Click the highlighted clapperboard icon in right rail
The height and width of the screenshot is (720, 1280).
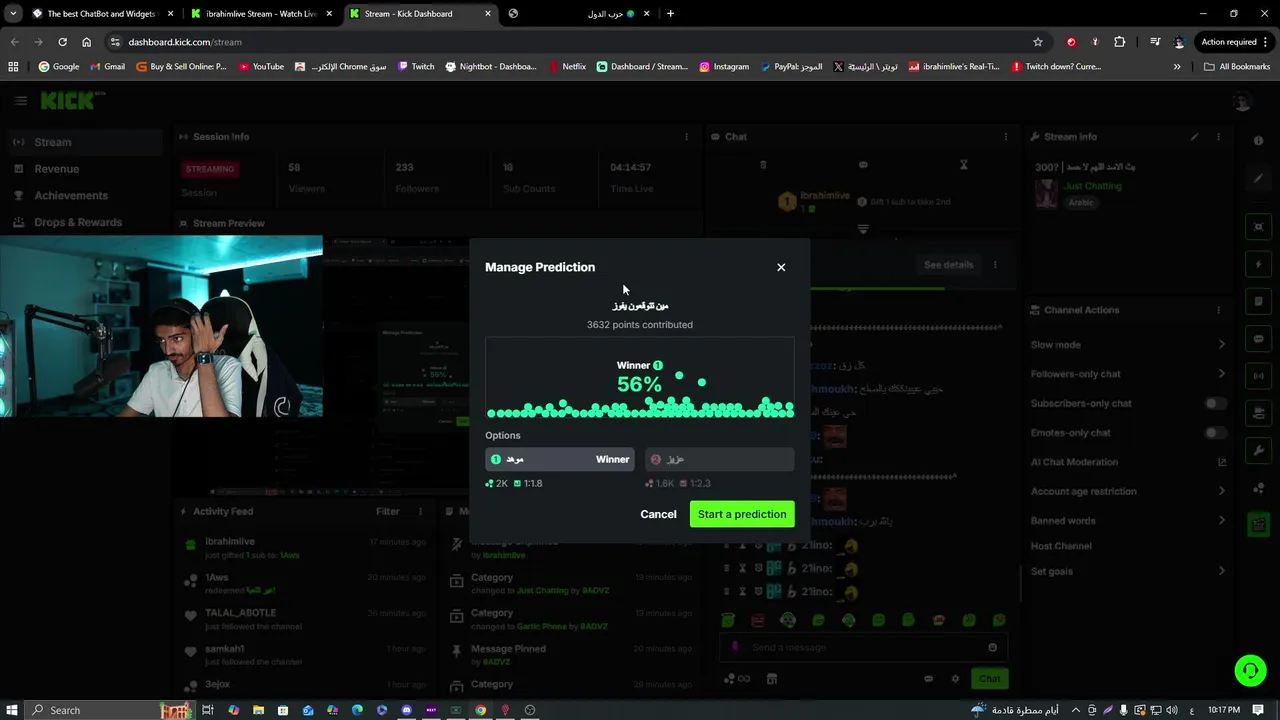click(1258, 524)
